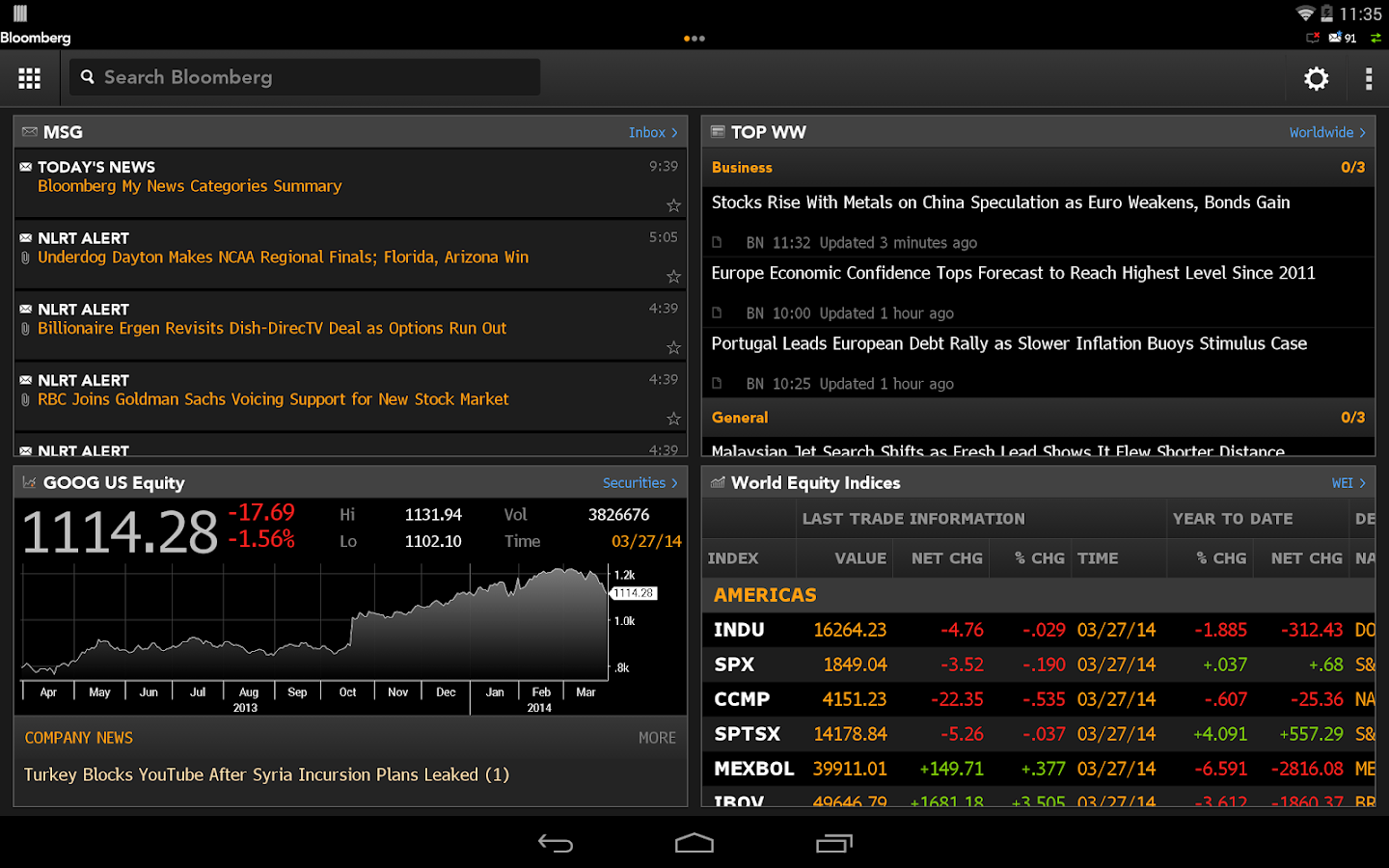Star the Today's News message
Image resolution: width=1389 pixels, height=868 pixels.
coord(673,205)
